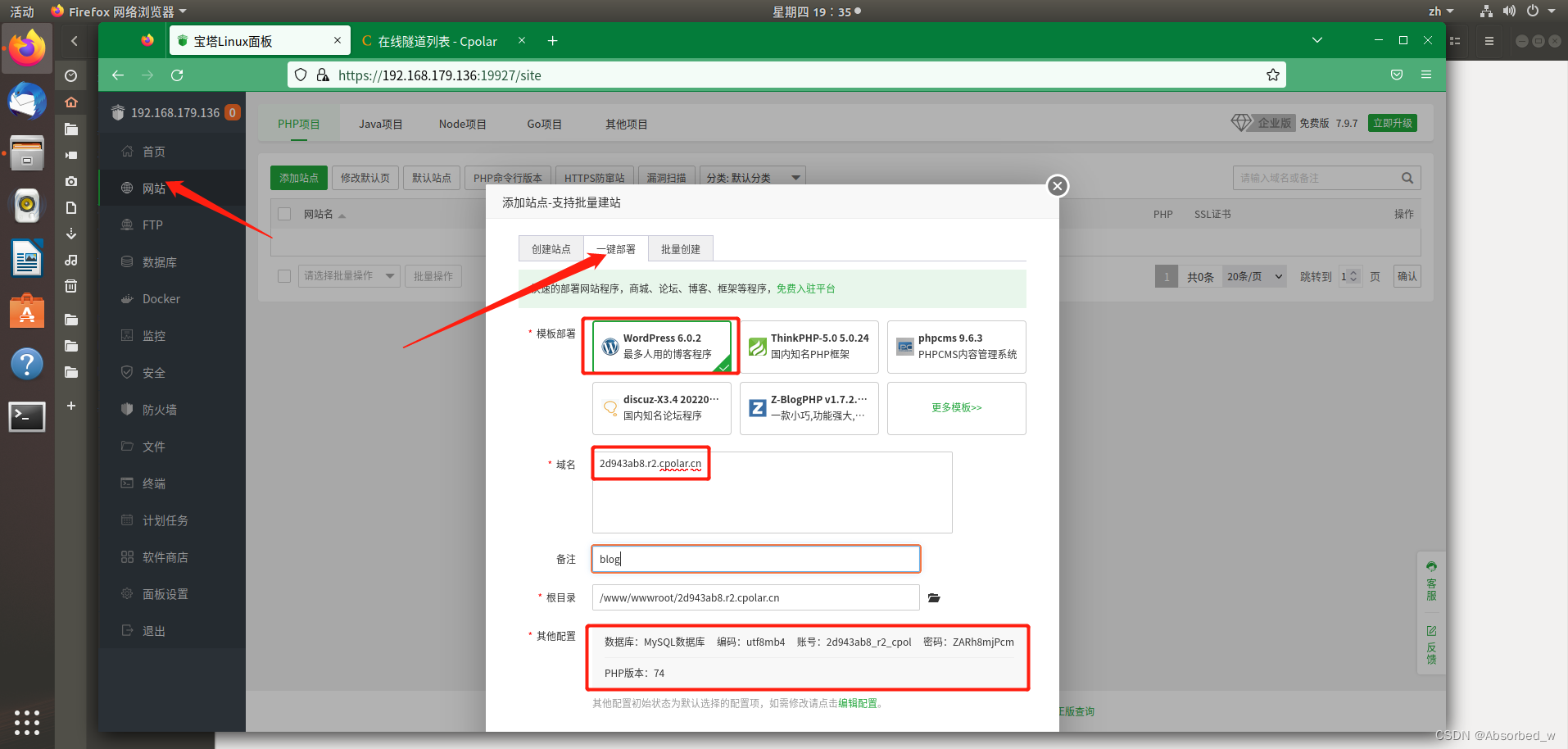
Task: Open Firefox from the Ubuntu dock
Action: pyautogui.click(x=27, y=48)
